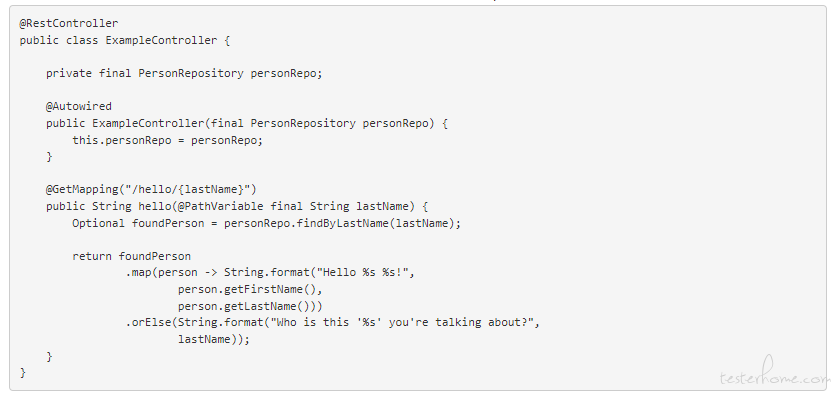This screenshot has width=832, height=396.
Task: Click the person.getFirstName() call
Action: coord(250,289)
